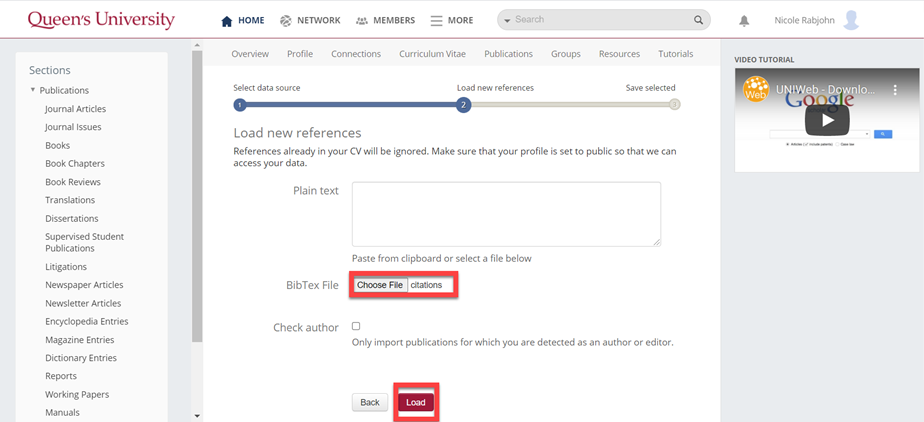Open the Network globe icon
The height and width of the screenshot is (422, 924).
tap(286, 21)
